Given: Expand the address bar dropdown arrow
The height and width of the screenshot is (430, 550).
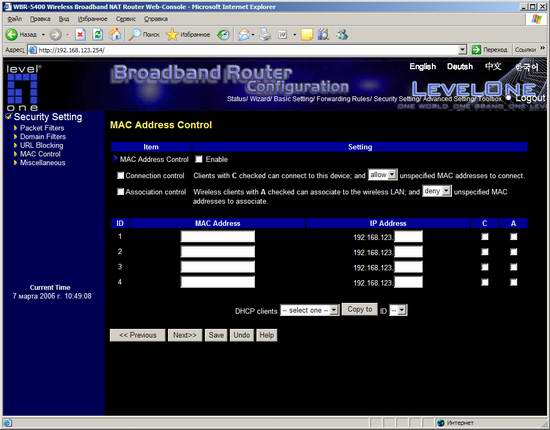Looking at the screenshot, I should [x=462, y=50].
